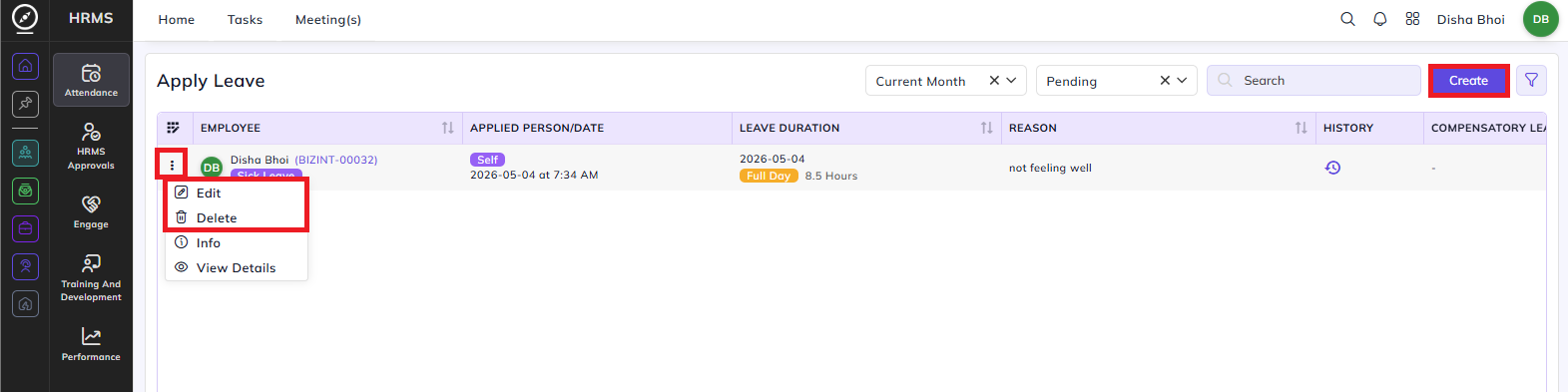Click the Apply Leave page title
Viewport: 1568px width, 392px height.
click(x=211, y=81)
